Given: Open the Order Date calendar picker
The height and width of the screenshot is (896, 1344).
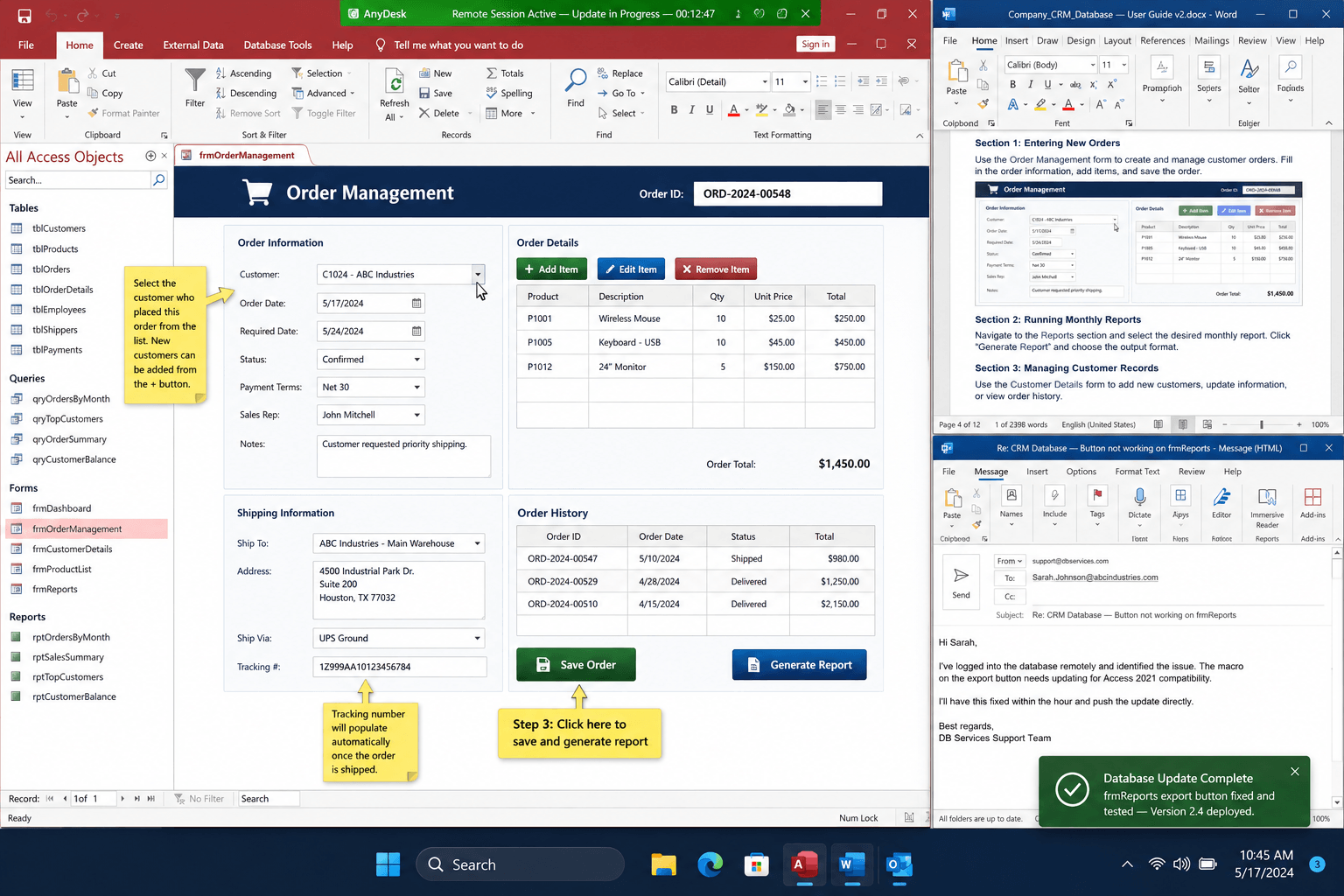Looking at the screenshot, I should coord(416,304).
